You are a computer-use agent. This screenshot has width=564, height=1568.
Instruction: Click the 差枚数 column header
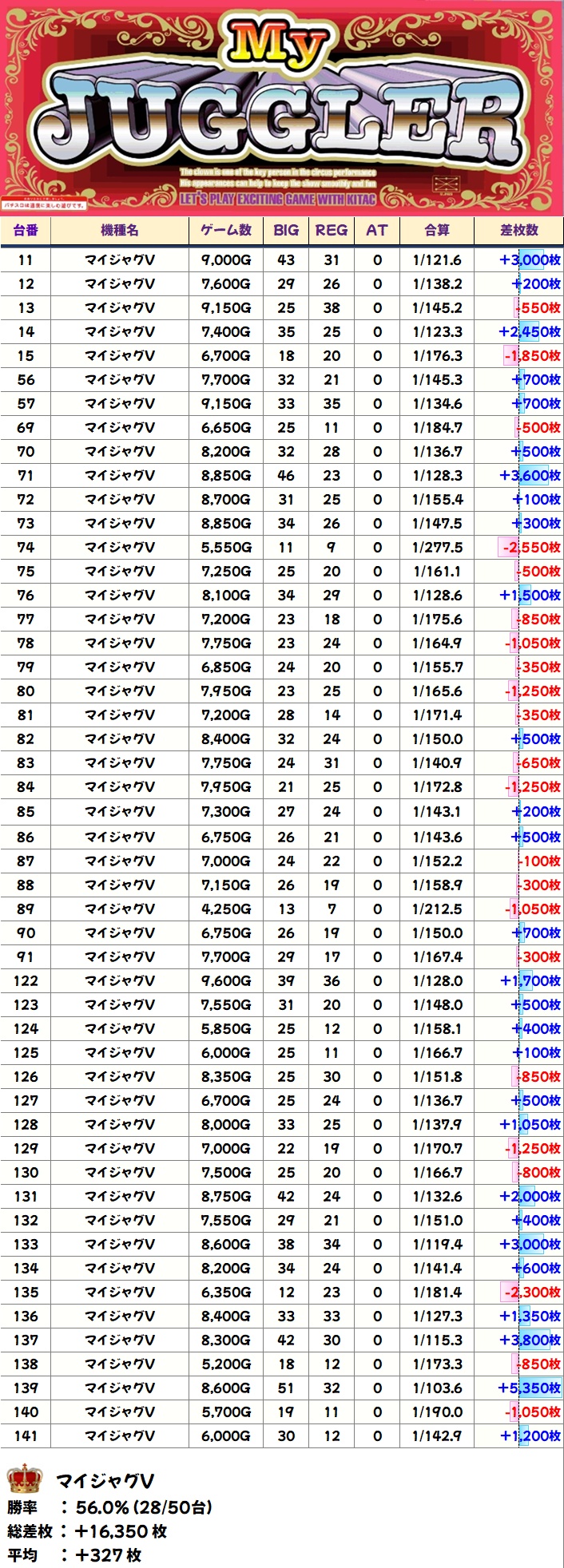(x=518, y=230)
